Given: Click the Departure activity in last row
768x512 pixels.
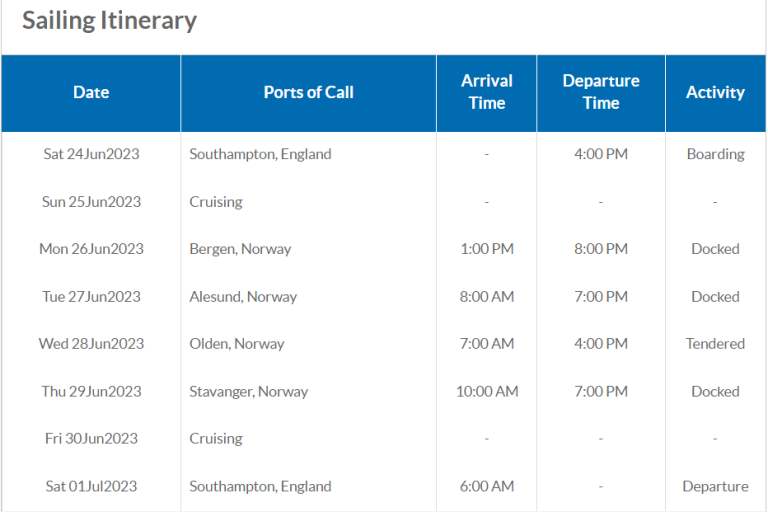Looking at the screenshot, I should click(x=715, y=486).
